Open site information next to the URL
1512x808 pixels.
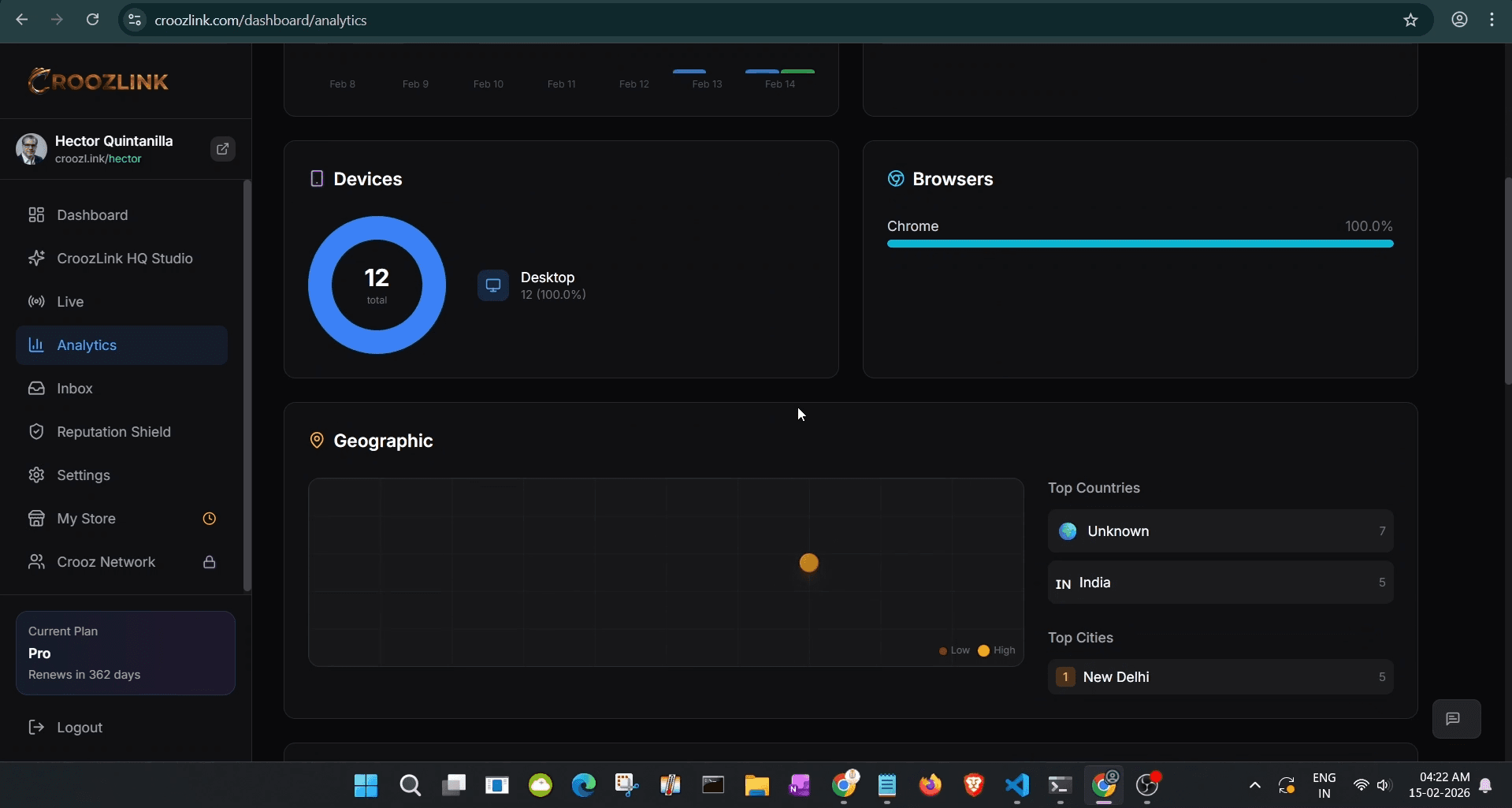(x=135, y=20)
